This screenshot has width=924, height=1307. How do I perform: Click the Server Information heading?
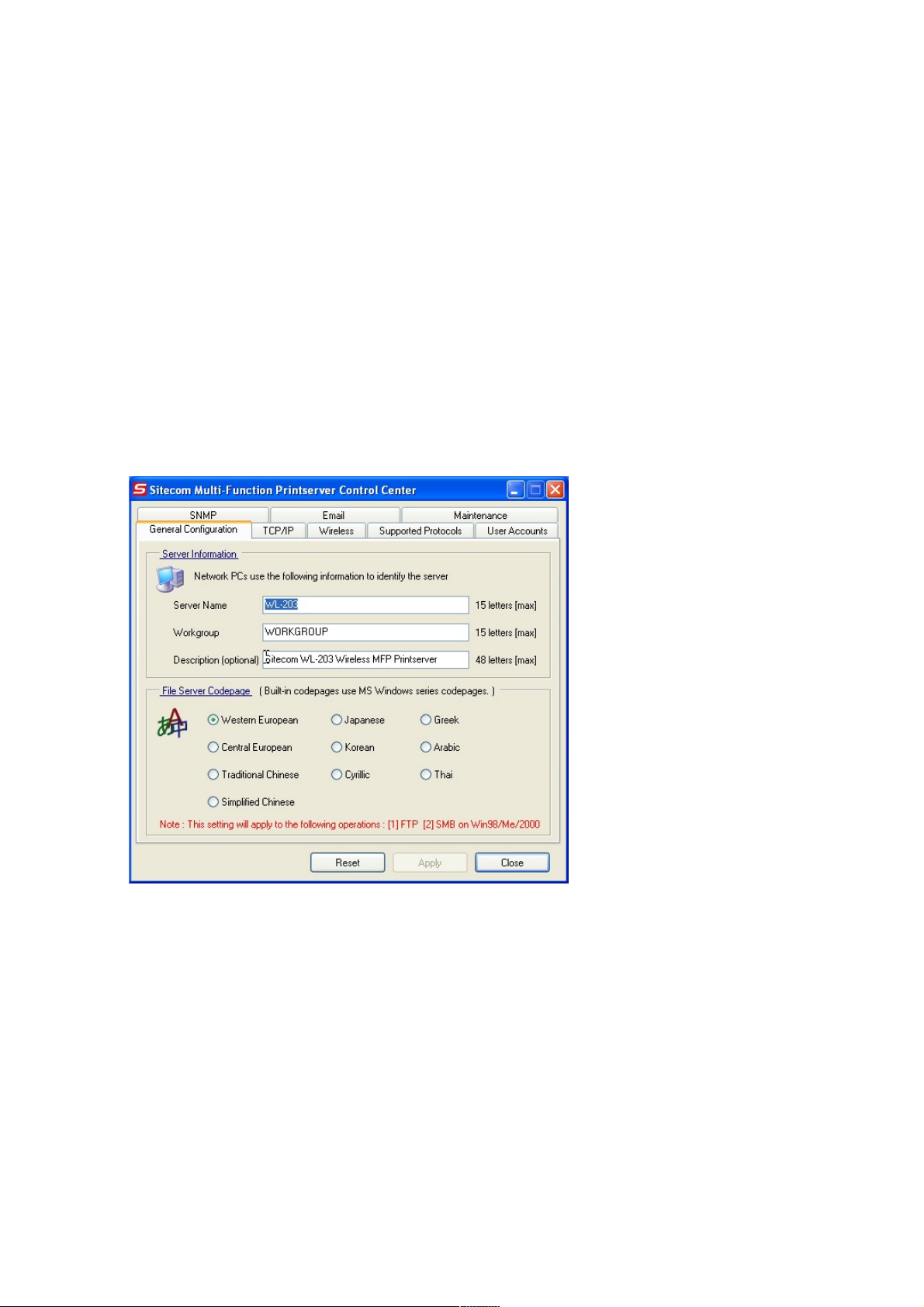[x=199, y=554]
